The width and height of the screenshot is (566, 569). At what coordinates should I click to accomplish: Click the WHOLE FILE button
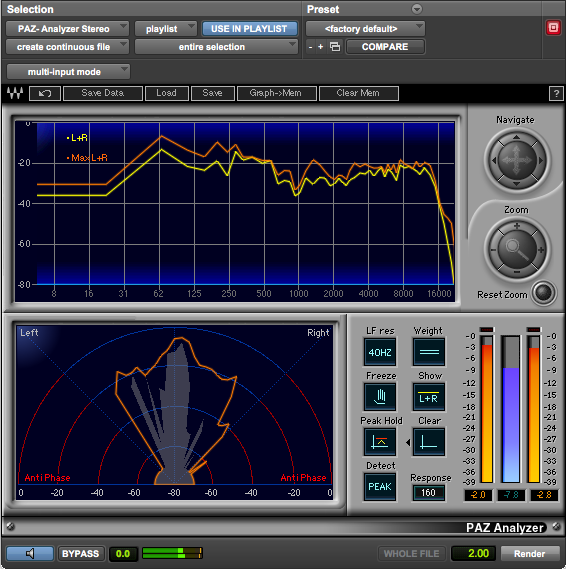(x=412, y=554)
